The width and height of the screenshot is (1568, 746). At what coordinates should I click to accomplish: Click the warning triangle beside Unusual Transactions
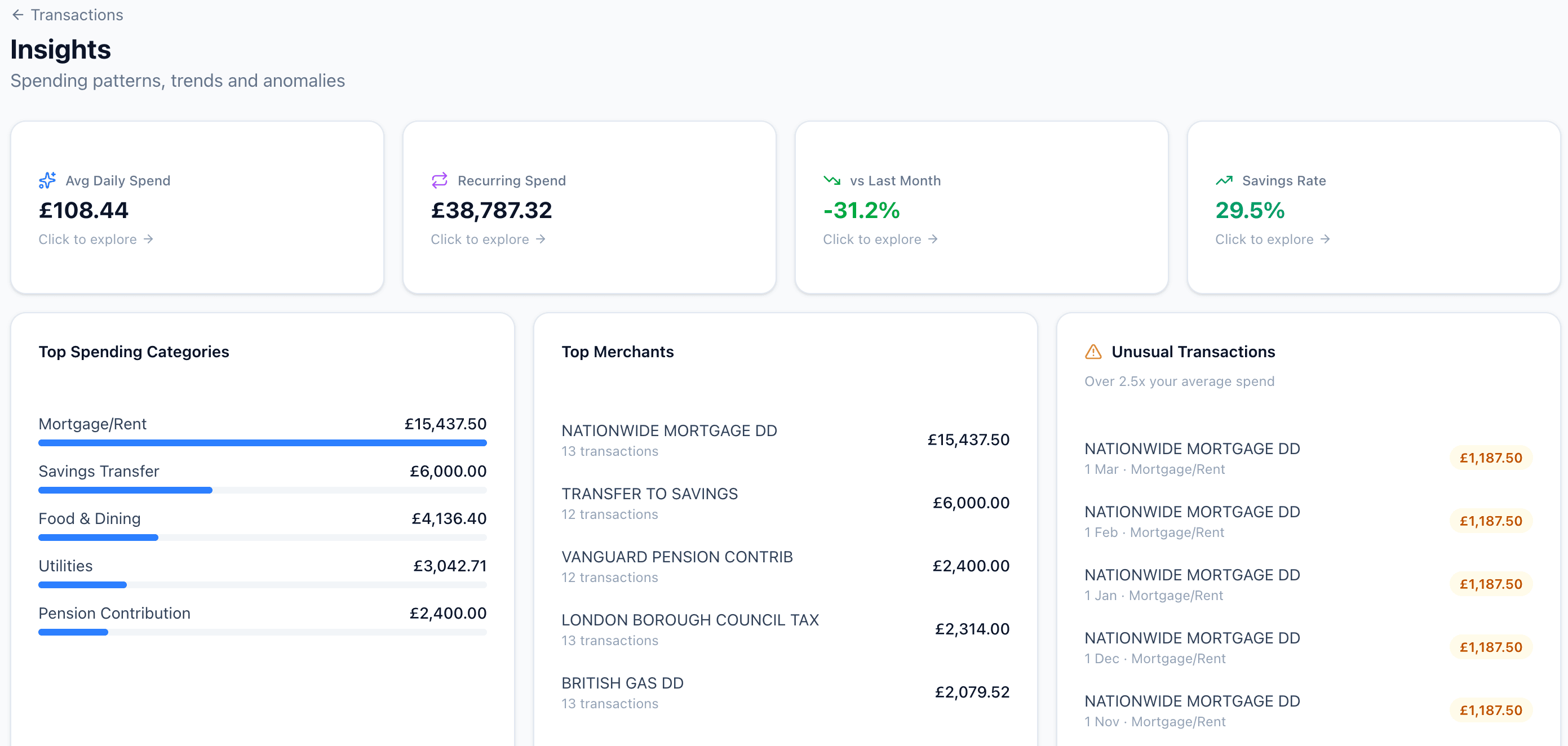click(x=1094, y=352)
